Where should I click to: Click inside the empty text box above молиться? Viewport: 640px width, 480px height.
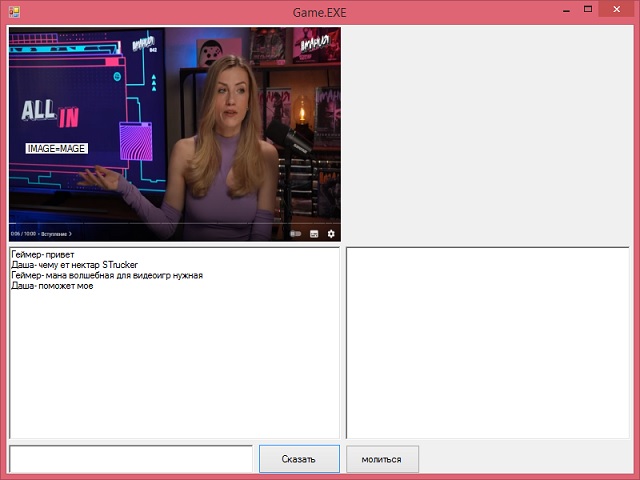[x=488, y=343]
